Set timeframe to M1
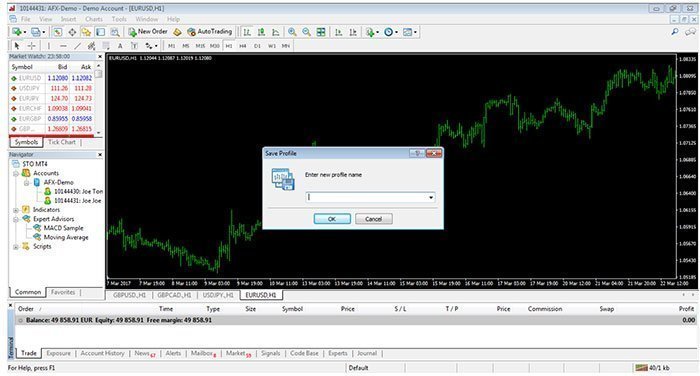 (171, 46)
